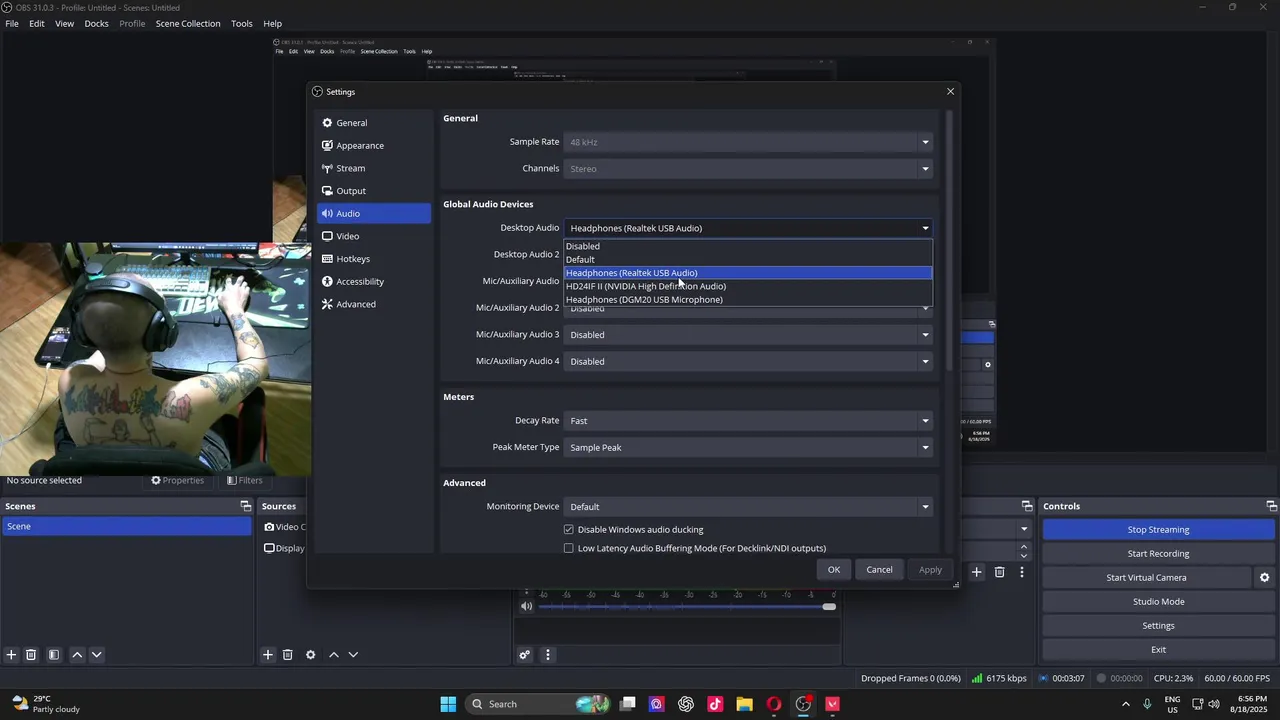The height and width of the screenshot is (720, 1280).
Task: Choose Disabled in the device list
Action: 748,246
